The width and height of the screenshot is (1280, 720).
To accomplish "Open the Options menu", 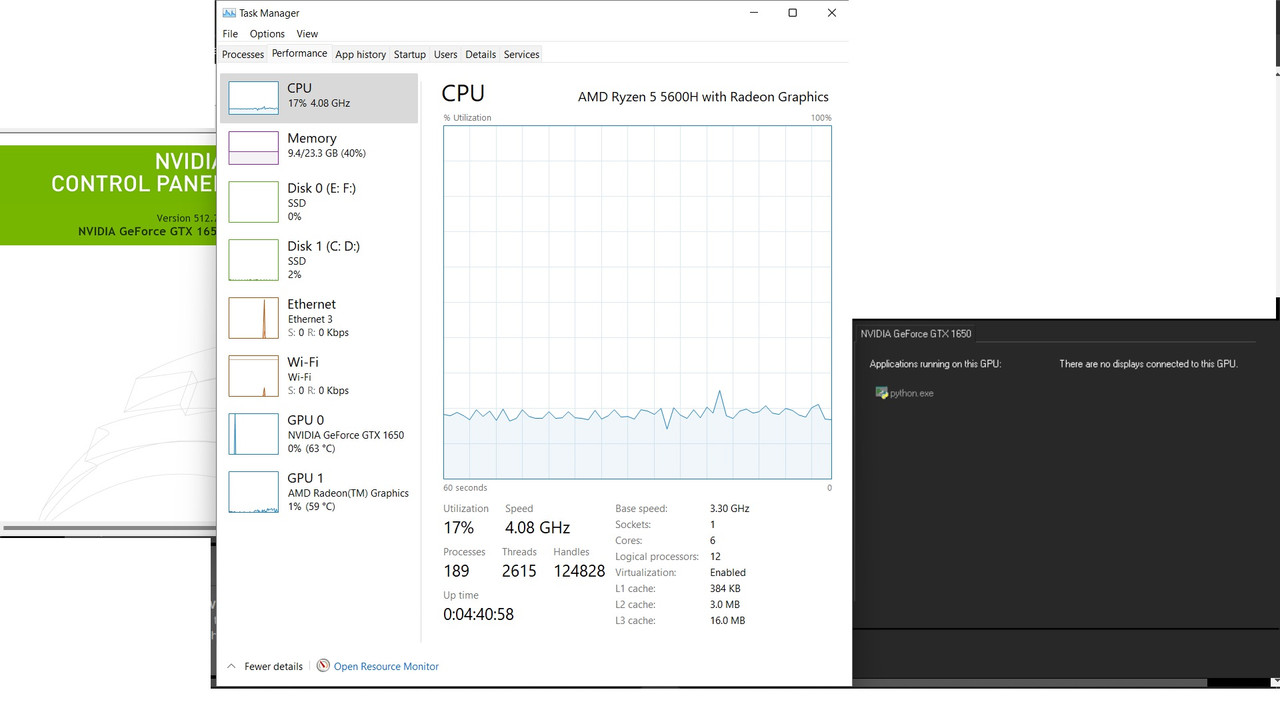I will click(267, 34).
